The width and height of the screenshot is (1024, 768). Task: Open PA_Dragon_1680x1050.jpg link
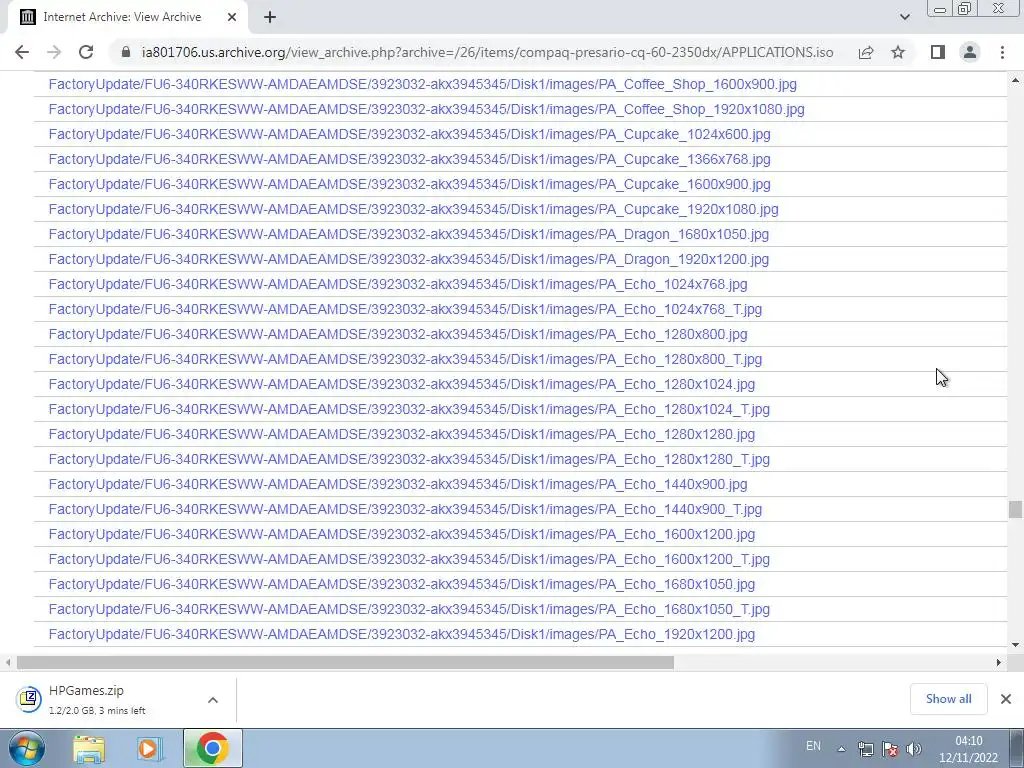(x=409, y=234)
